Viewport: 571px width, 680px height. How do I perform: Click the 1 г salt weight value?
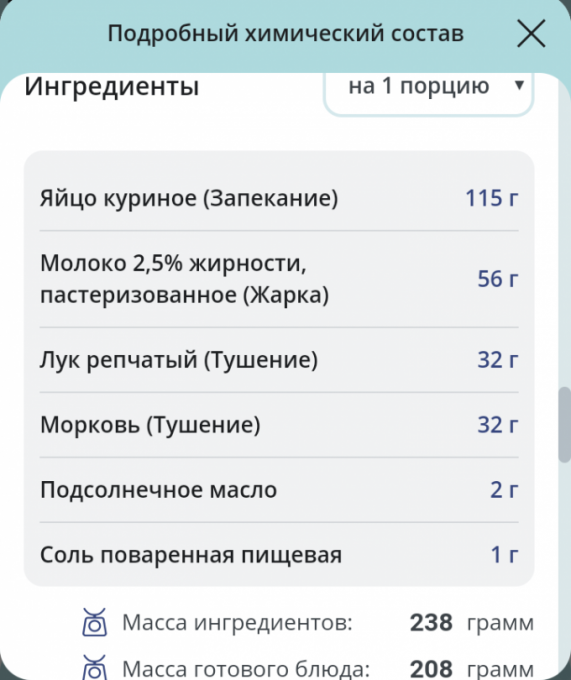click(x=504, y=554)
